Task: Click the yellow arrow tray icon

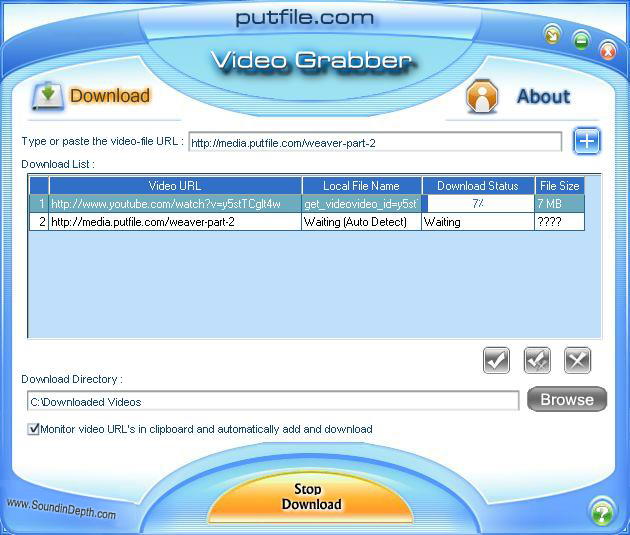Action: click(x=553, y=35)
